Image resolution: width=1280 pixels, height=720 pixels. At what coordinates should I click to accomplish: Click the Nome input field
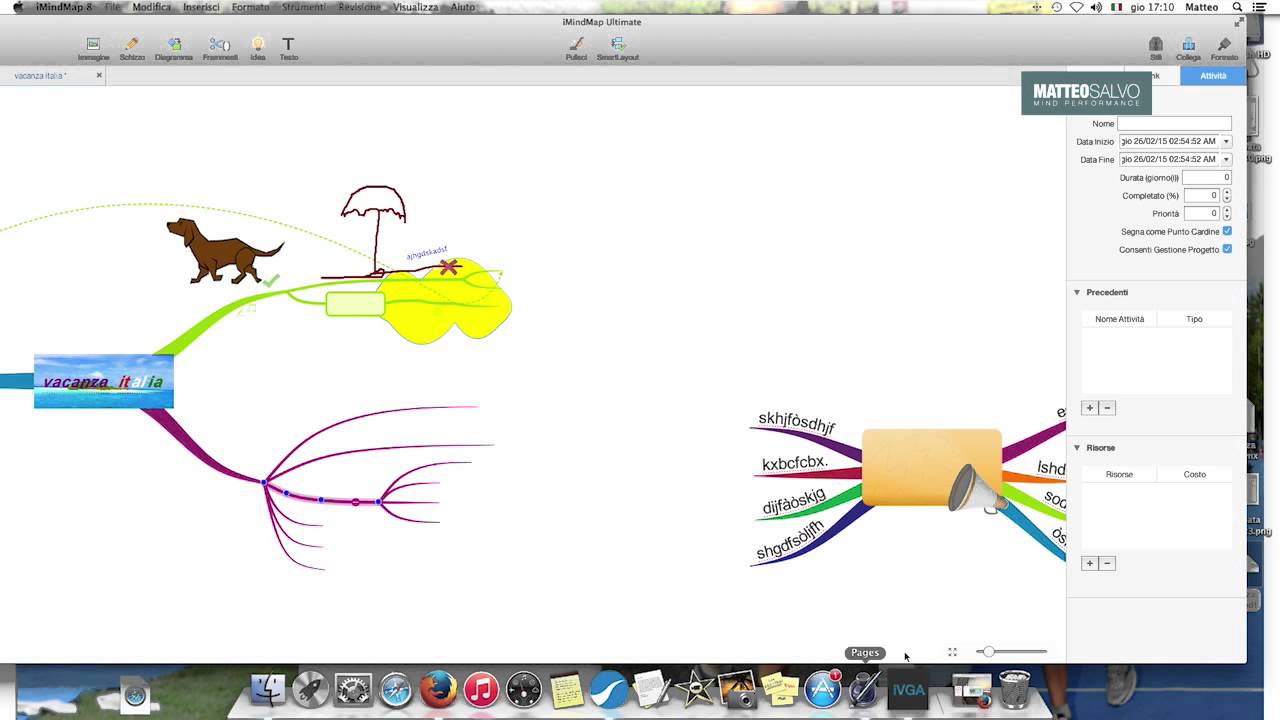point(1174,123)
